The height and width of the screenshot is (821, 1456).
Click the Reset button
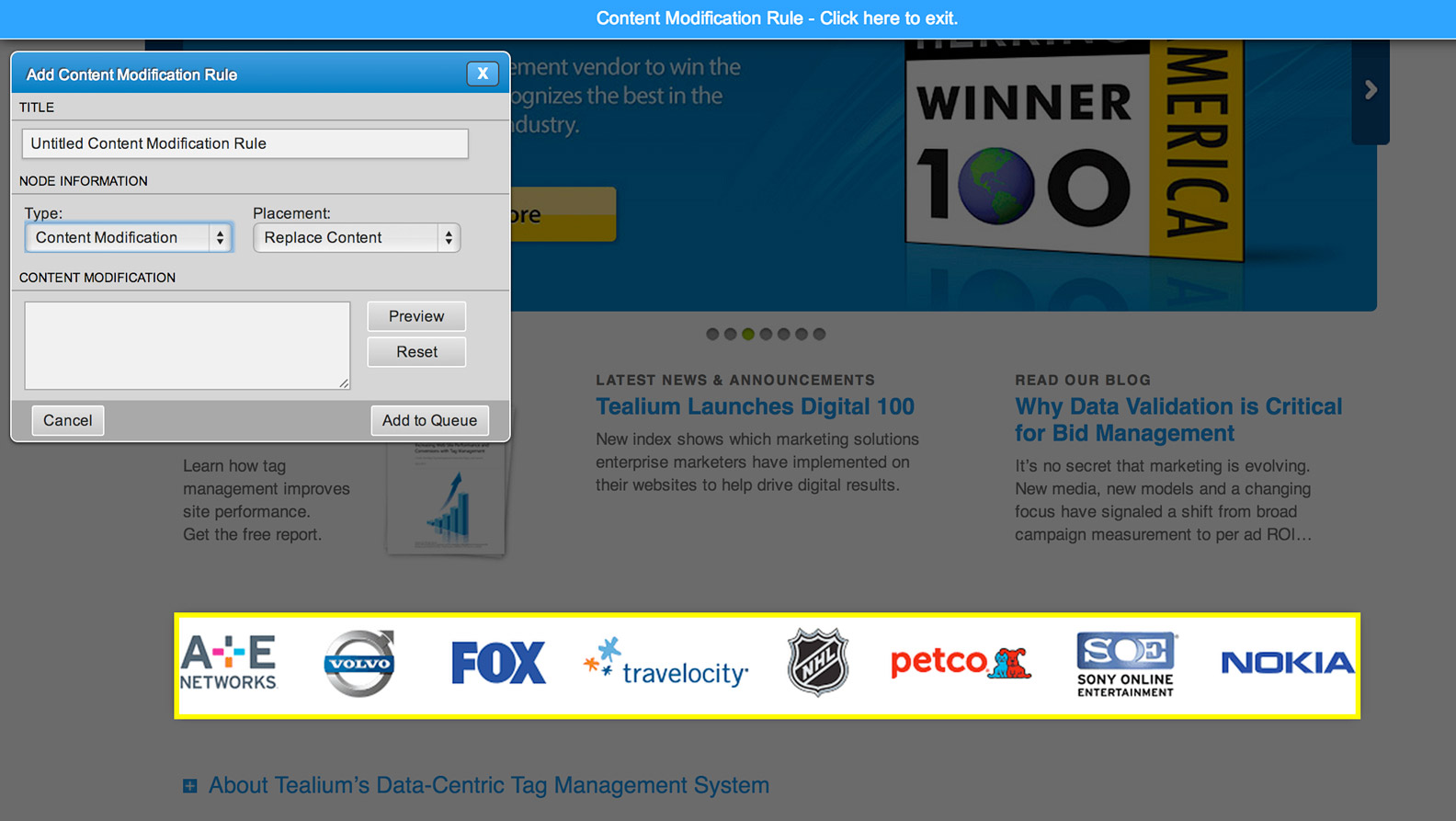point(416,352)
